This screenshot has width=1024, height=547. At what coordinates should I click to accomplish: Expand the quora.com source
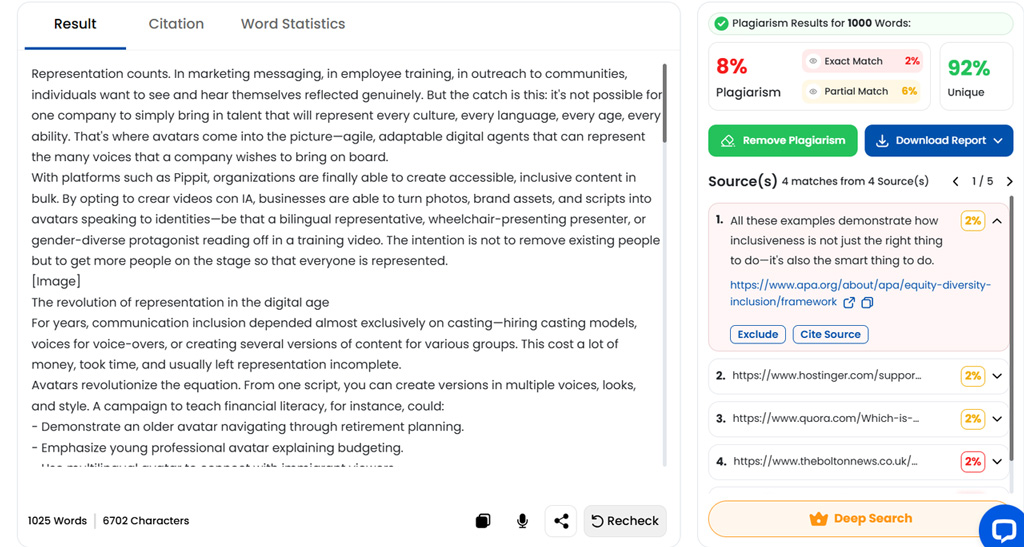click(x=997, y=419)
